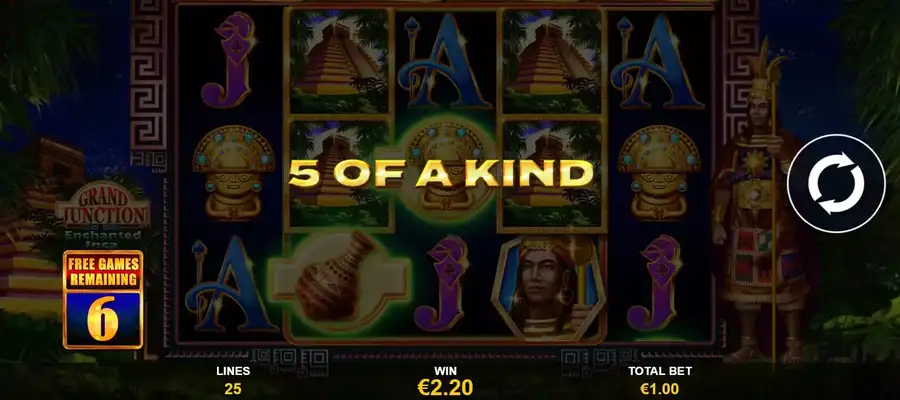Click the circular spin button
Viewport: 900px width, 400px height.
[836, 184]
